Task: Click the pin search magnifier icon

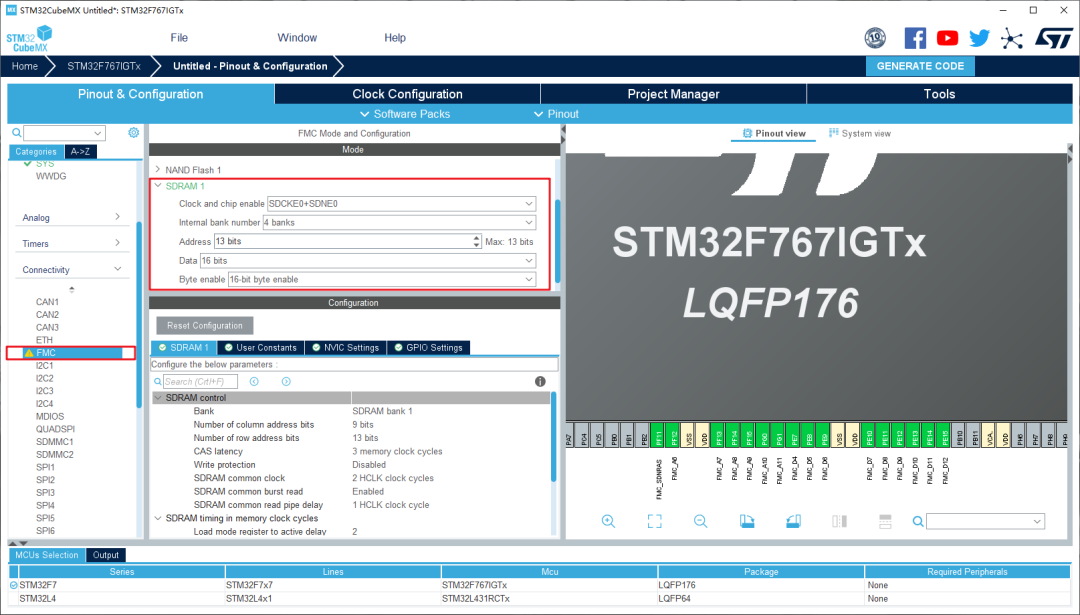Action: pyautogui.click(x=918, y=521)
